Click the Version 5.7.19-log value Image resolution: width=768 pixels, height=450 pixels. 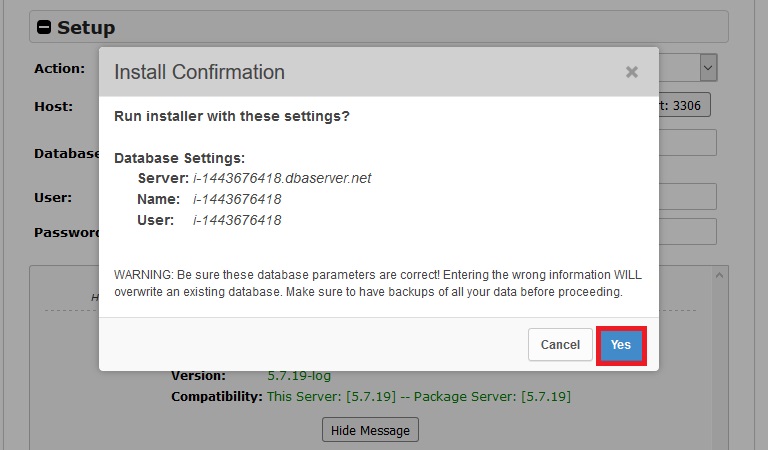coord(299,376)
